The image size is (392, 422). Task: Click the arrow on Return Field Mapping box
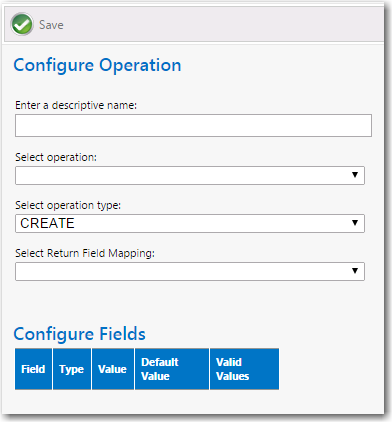tap(355, 271)
